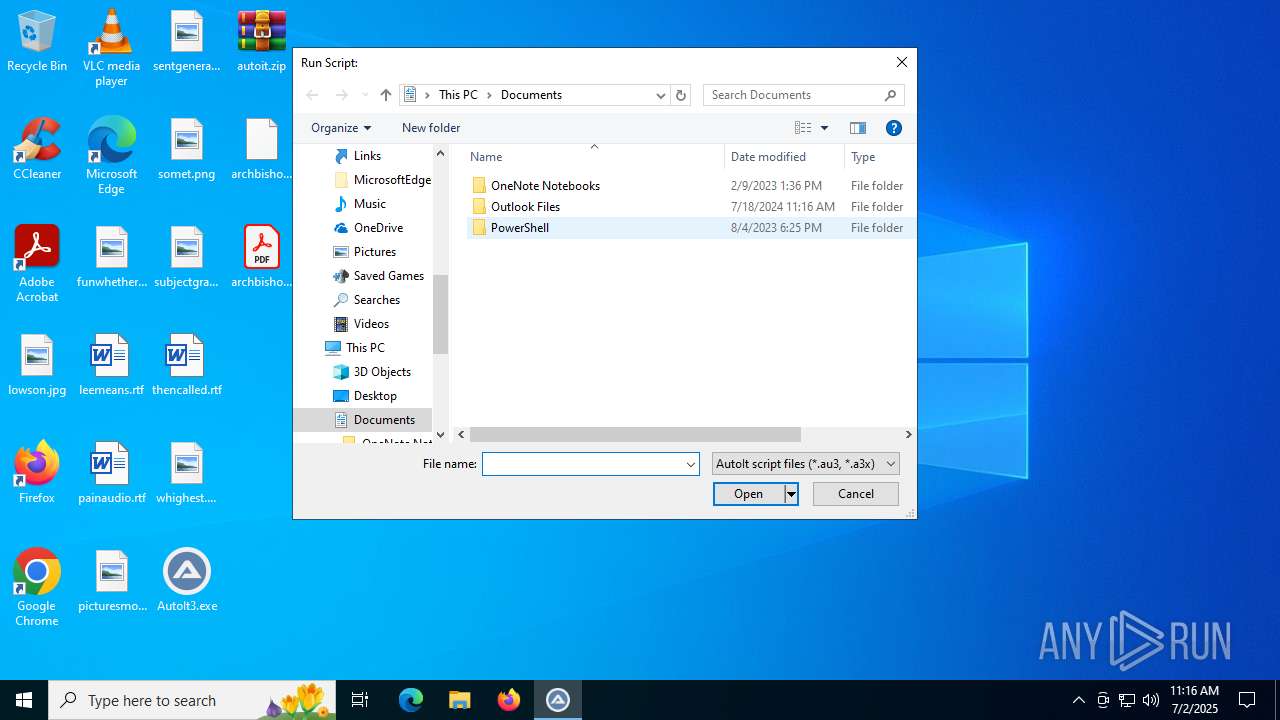Click the search magnifier in Search Documents
The height and width of the screenshot is (720, 1280).
pos(890,95)
